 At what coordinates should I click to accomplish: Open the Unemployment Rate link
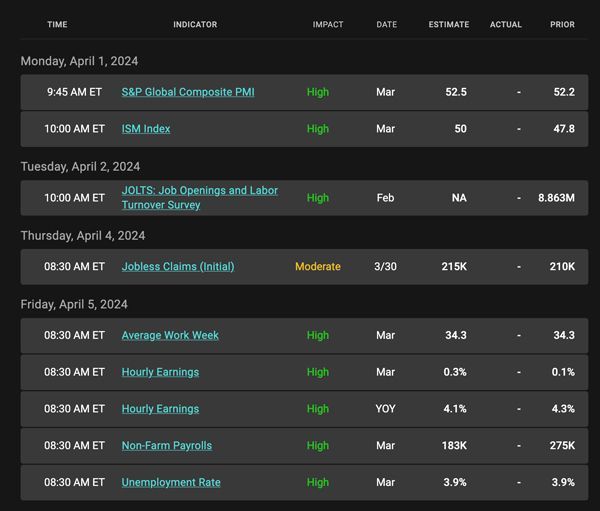coord(171,482)
